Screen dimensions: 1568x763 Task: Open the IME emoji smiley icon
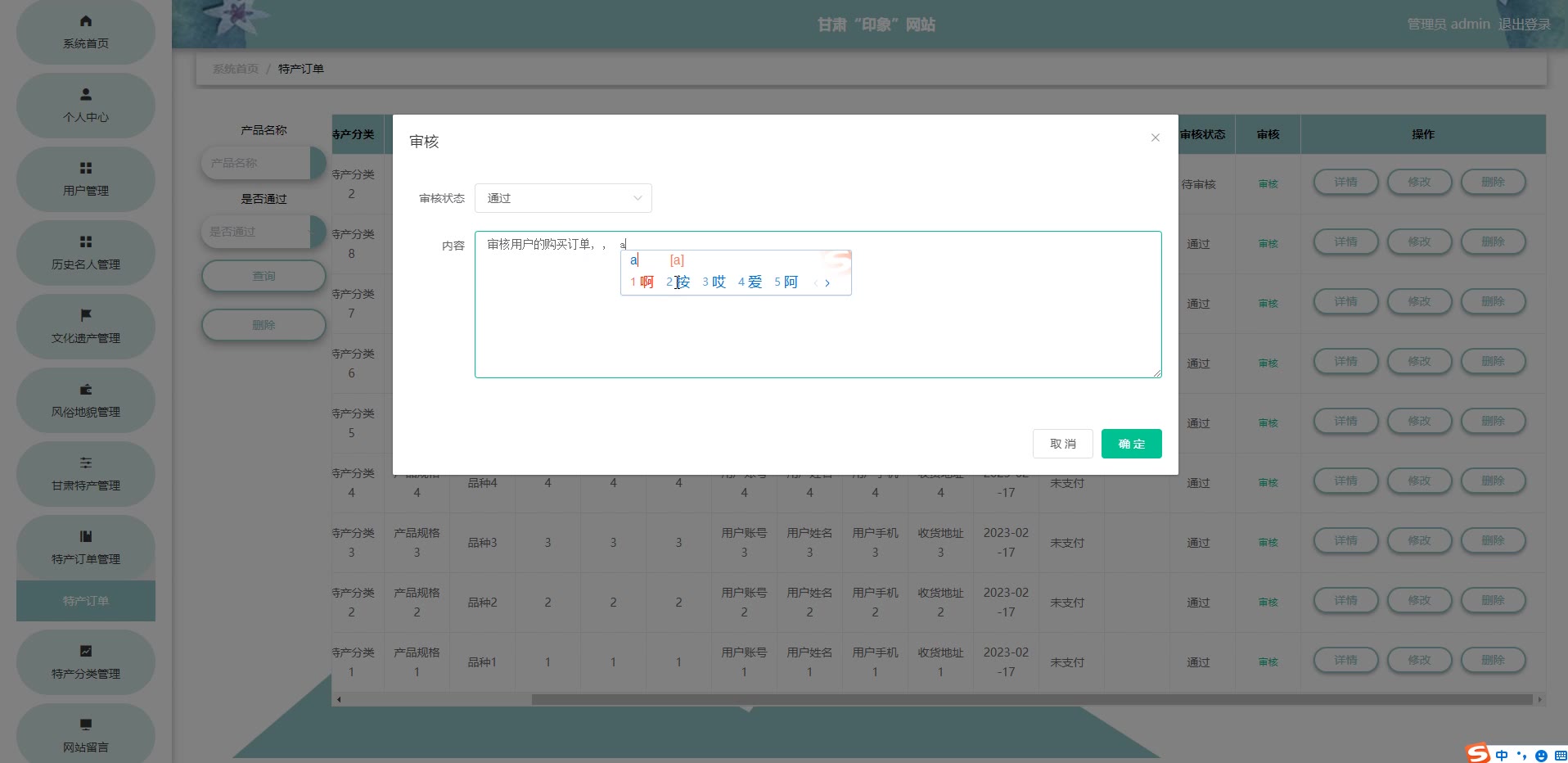(1541, 756)
